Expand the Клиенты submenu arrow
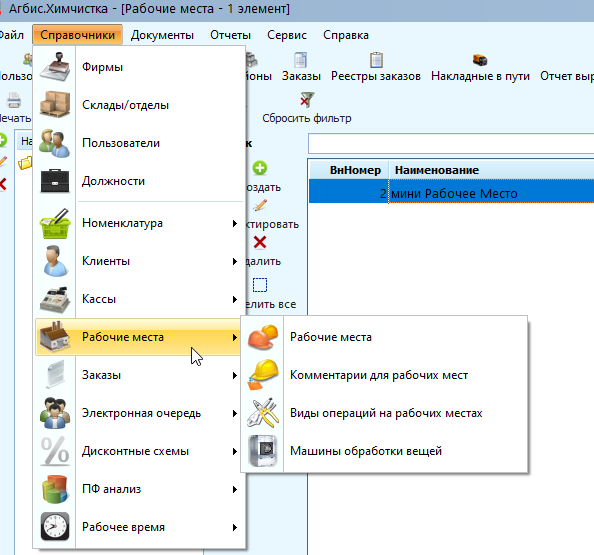 click(235, 261)
